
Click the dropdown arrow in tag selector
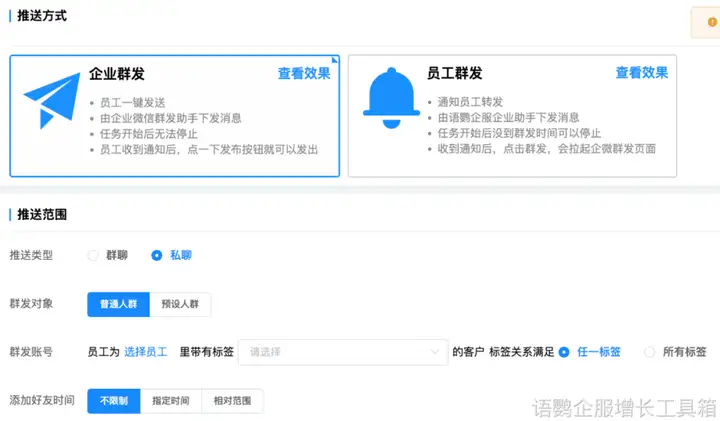(433, 352)
